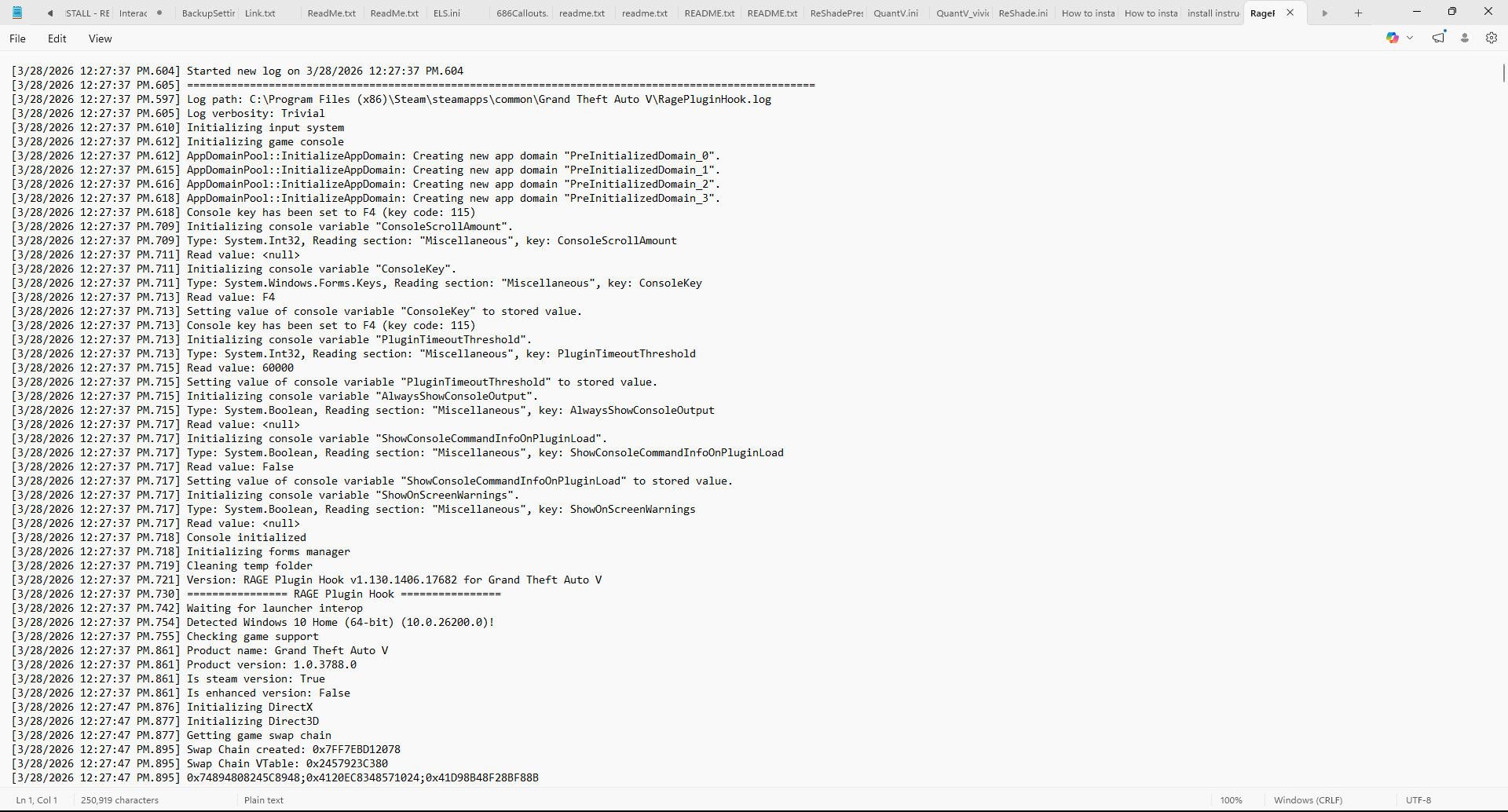
Task: Click the Windows (CRLF) line ending indicator
Action: coord(1309,800)
